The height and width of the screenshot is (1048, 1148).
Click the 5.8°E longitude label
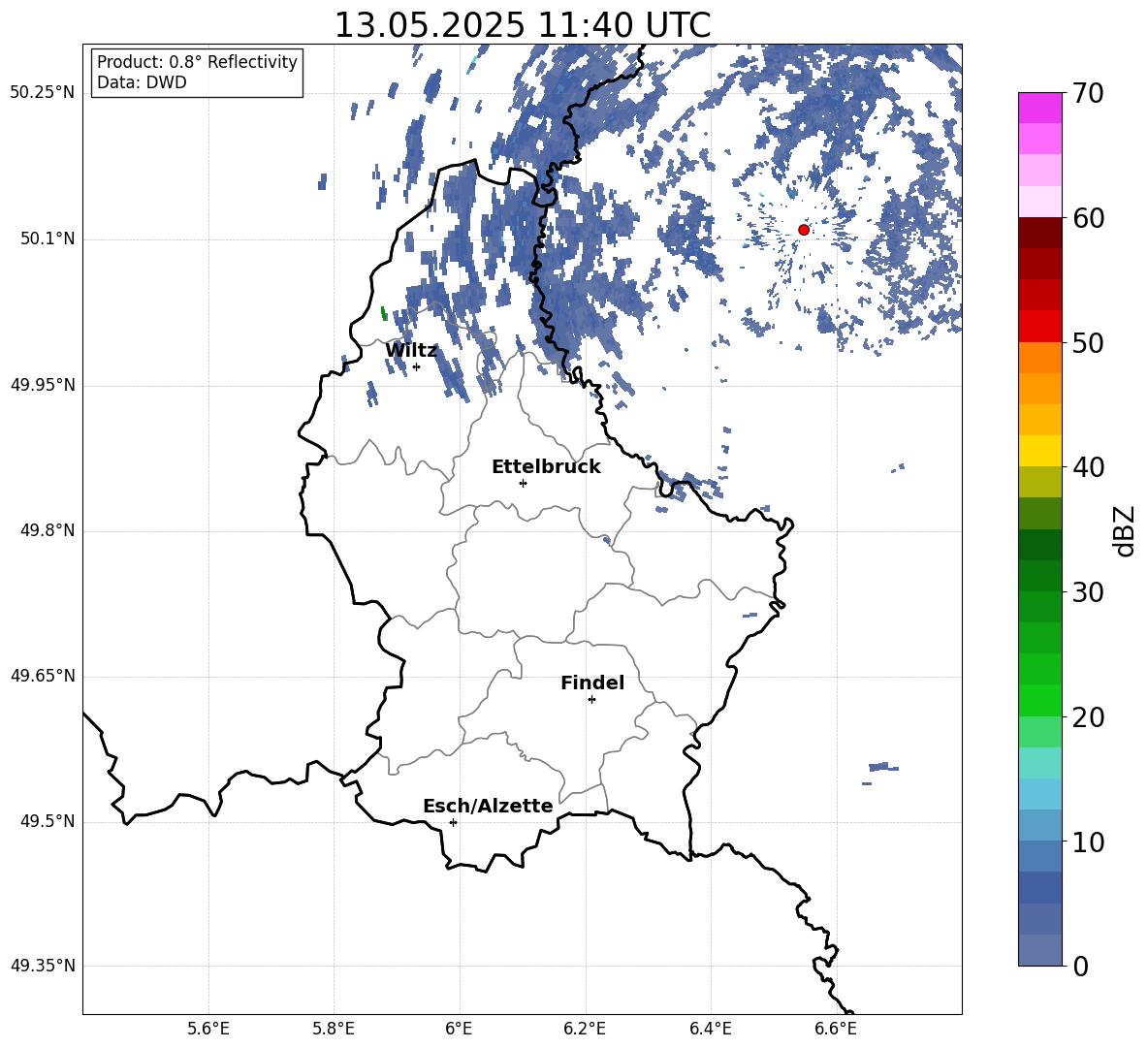pos(334,1029)
